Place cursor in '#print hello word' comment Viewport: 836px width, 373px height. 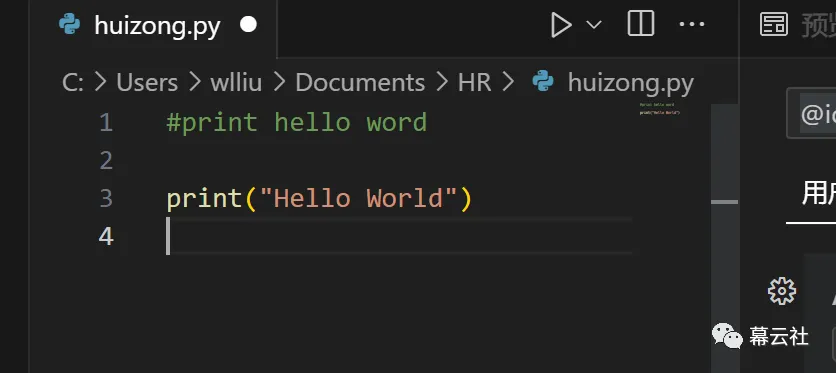coord(296,123)
